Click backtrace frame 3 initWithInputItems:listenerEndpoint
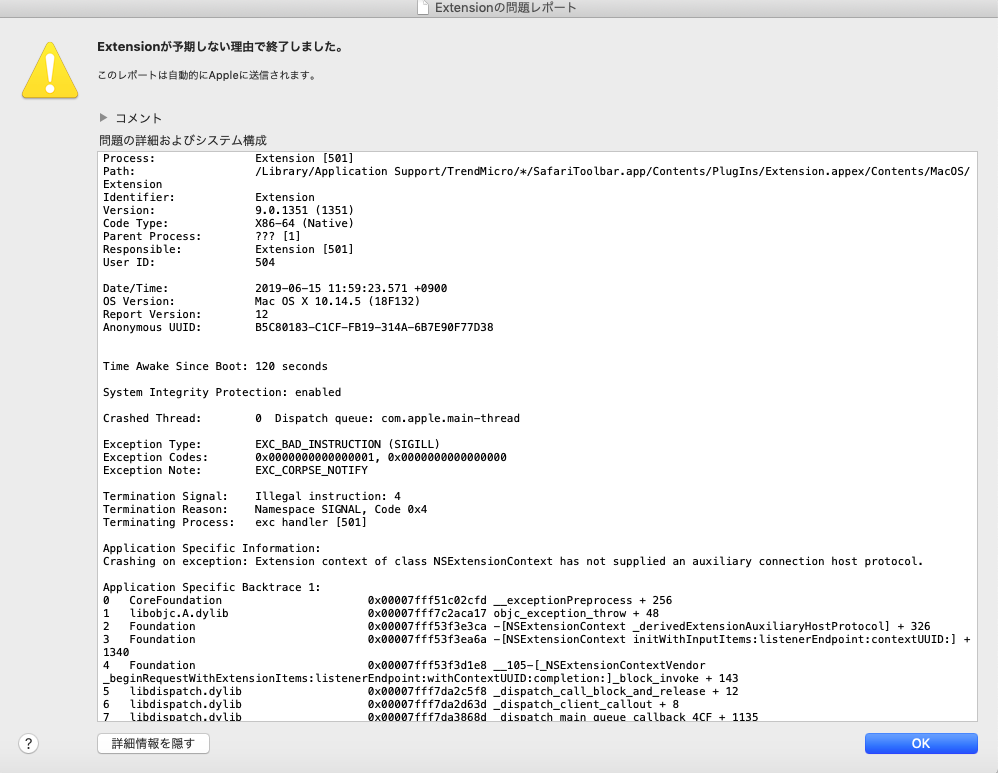 pyautogui.click(x=537, y=646)
